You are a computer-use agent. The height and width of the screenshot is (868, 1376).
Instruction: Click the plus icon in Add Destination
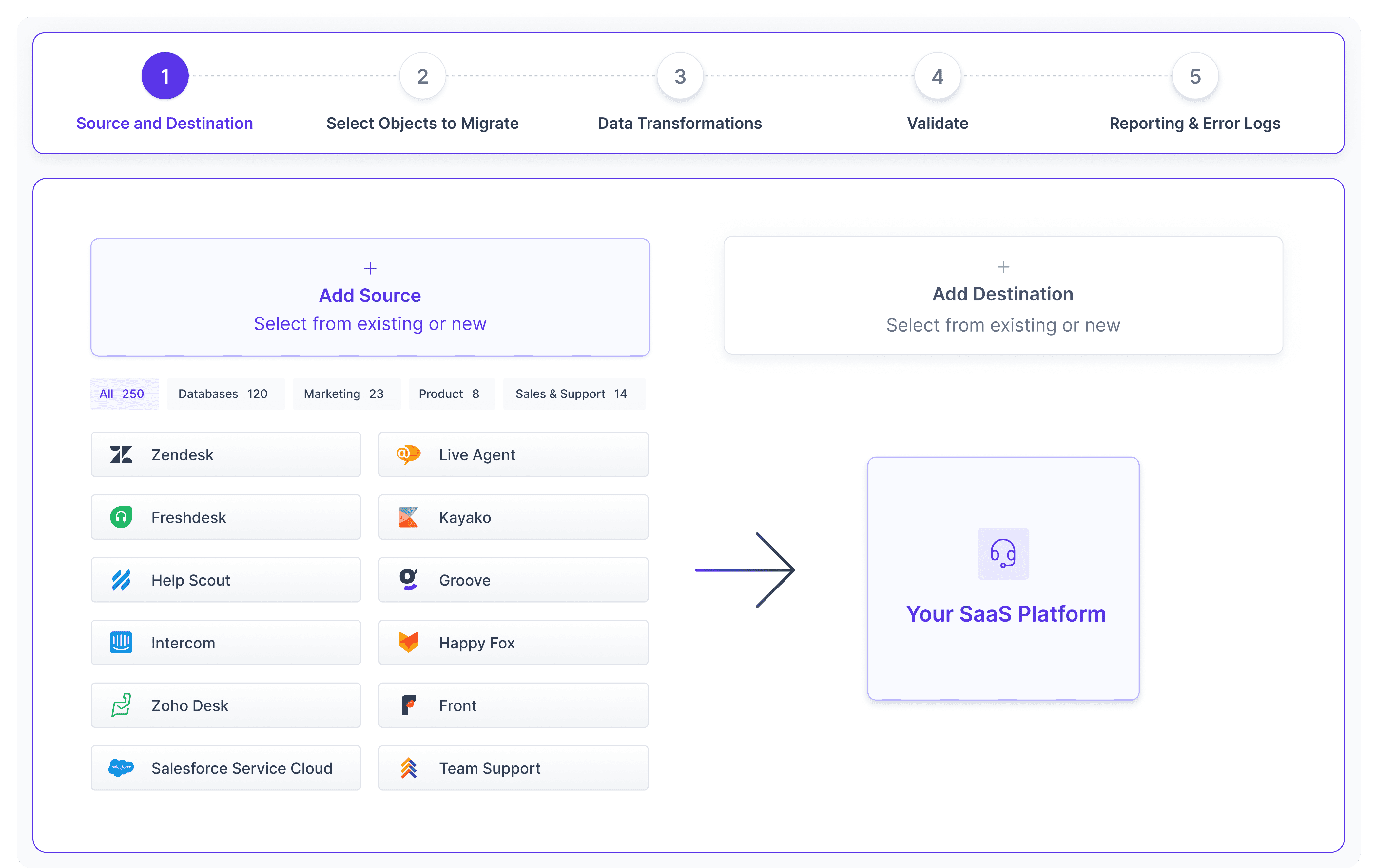[1003, 267]
